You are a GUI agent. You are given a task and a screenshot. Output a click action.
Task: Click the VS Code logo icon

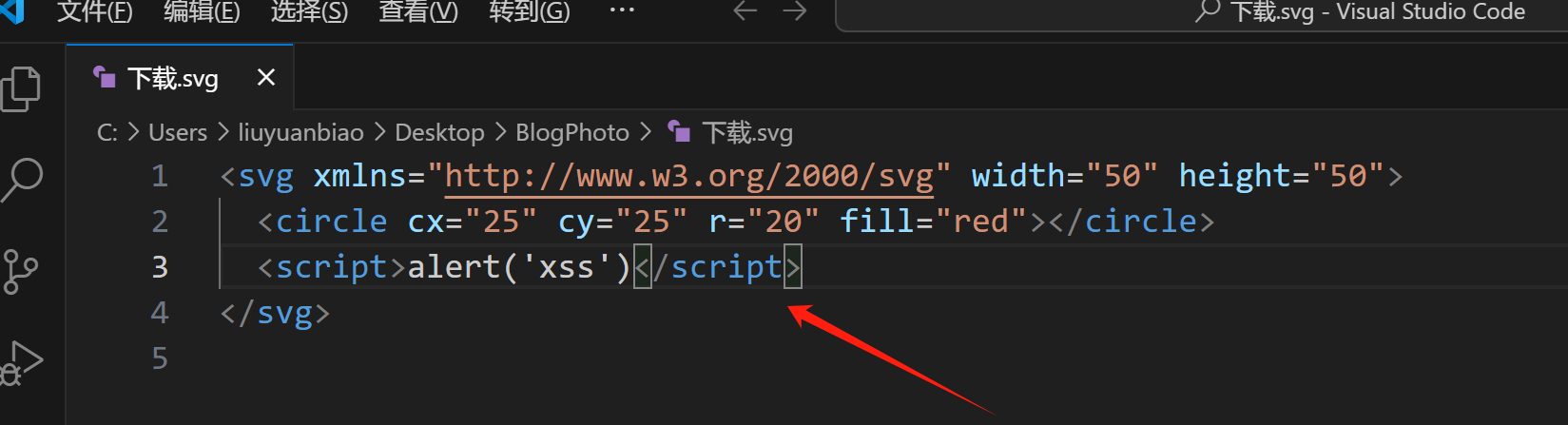pos(13,11)
